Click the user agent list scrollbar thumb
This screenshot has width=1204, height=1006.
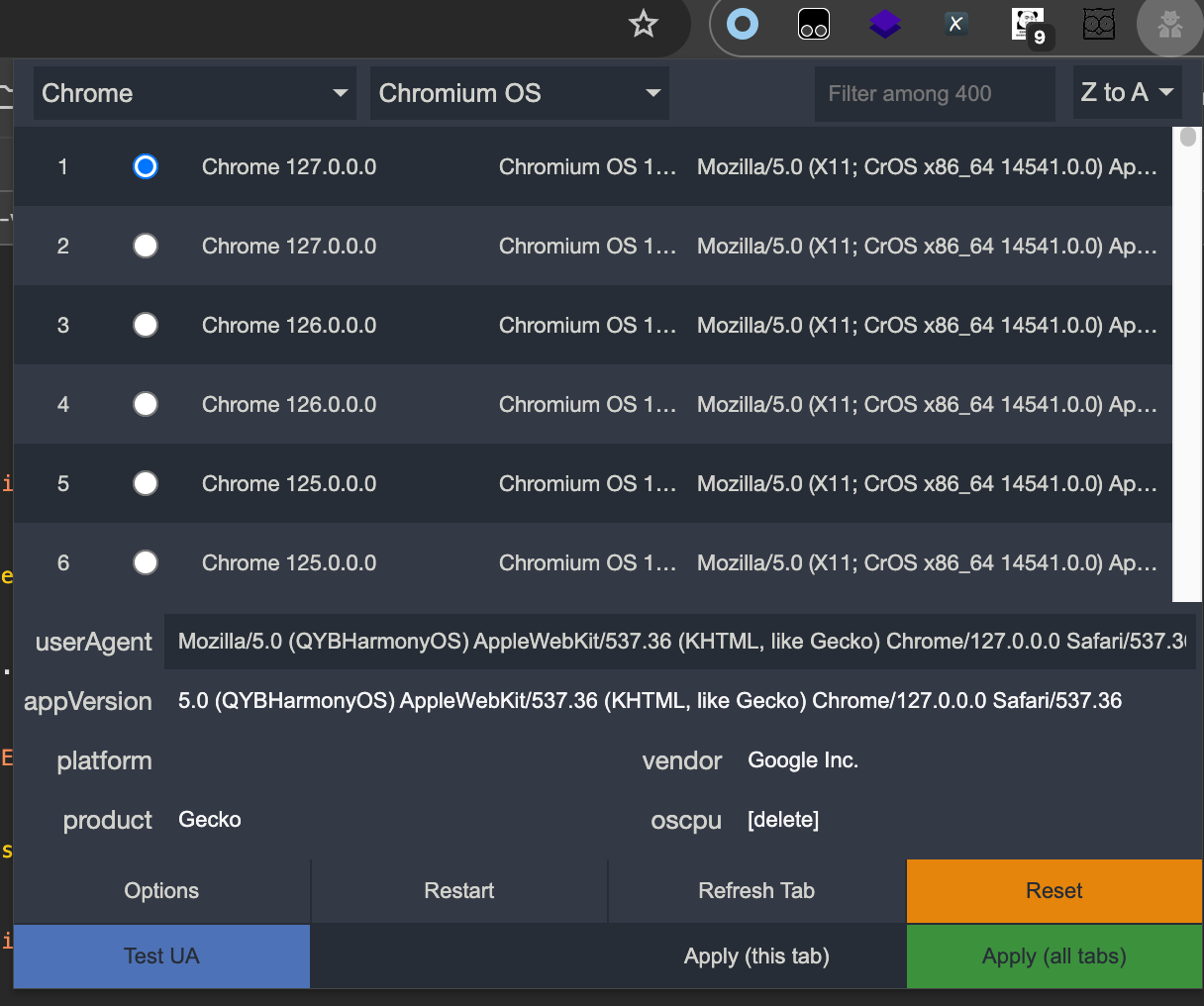[1188, 138]
